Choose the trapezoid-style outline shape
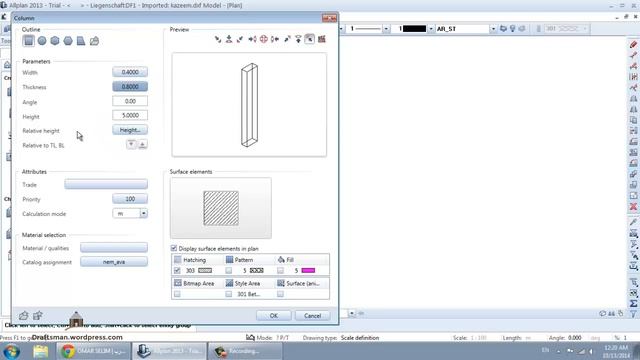 pos(81,41)
